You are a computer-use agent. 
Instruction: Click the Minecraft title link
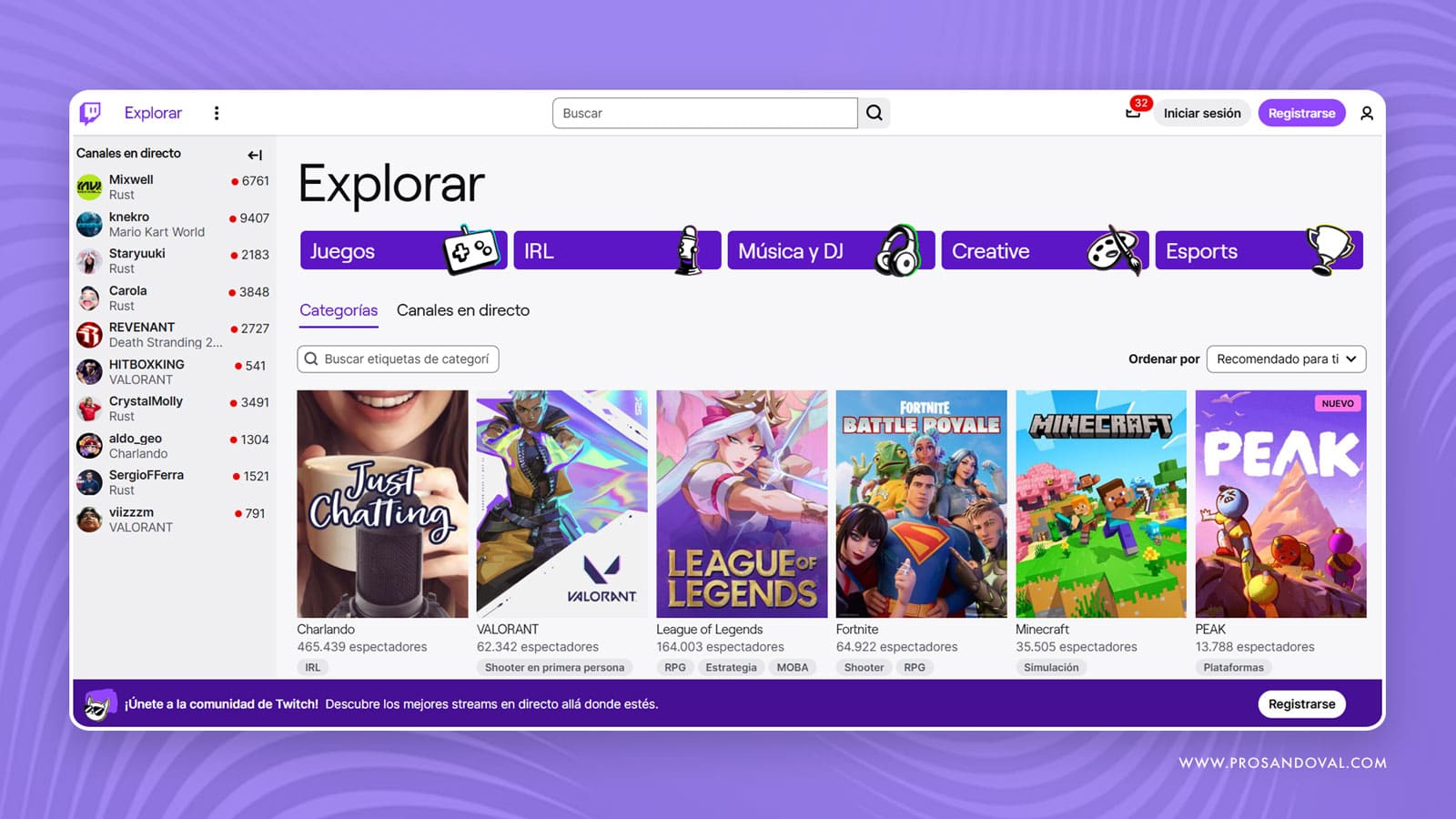coord(1042,629)
